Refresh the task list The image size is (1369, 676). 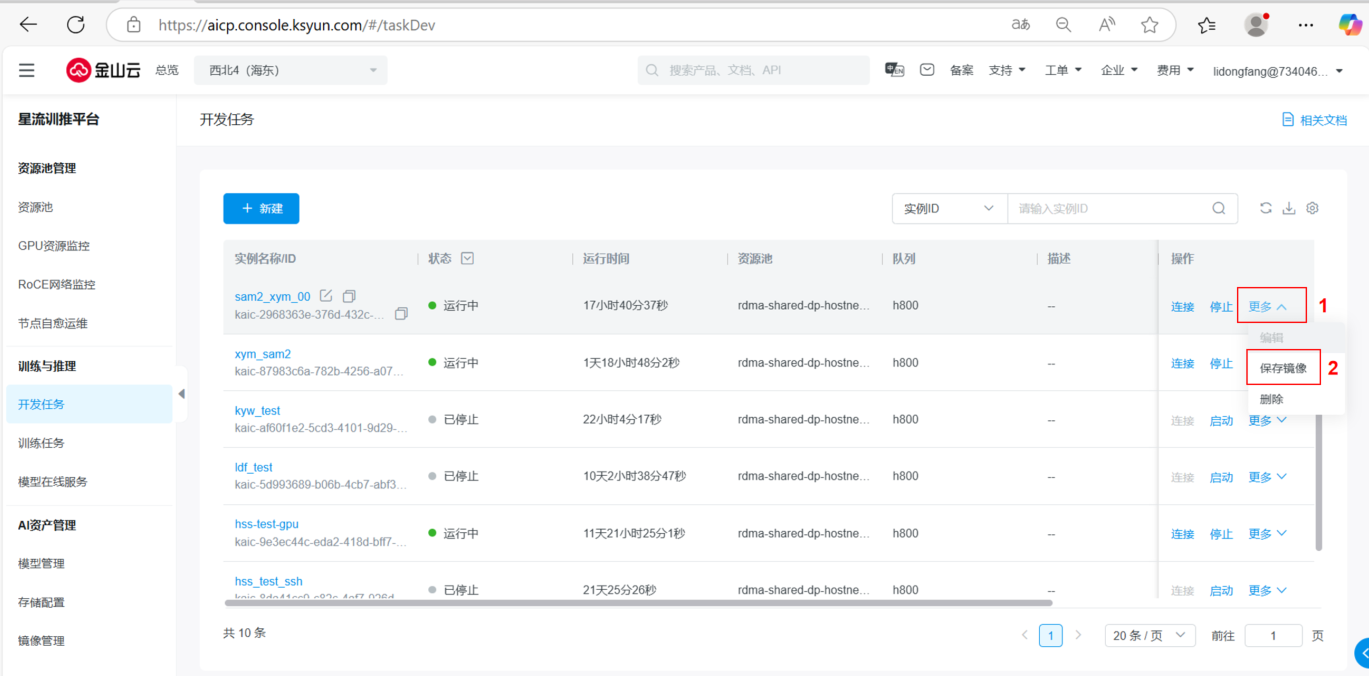tap(1265, 208)
